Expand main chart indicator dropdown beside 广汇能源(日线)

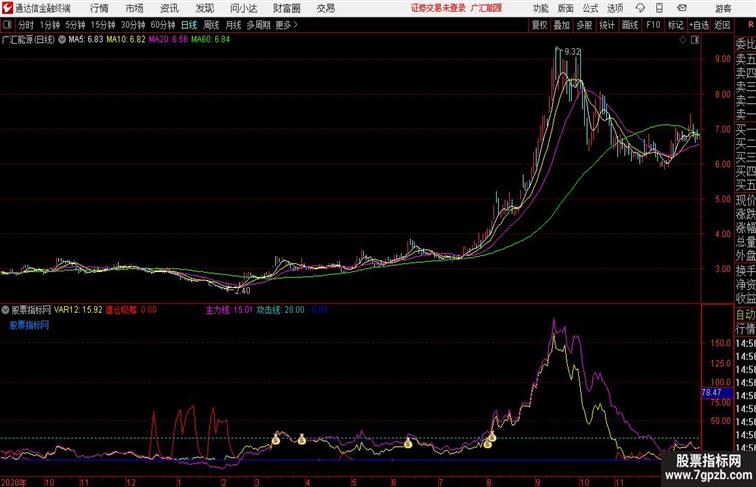pos(62,40)
